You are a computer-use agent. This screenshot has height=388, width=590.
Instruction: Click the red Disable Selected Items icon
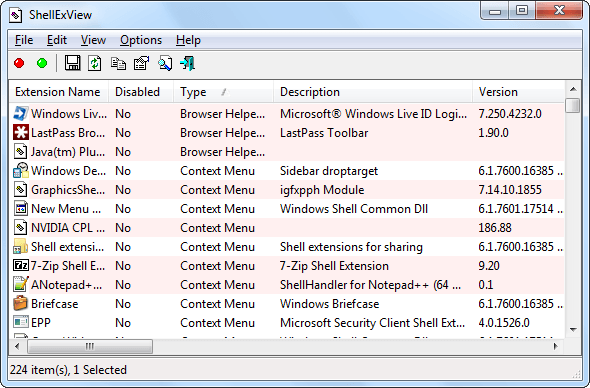coord(19,63)
